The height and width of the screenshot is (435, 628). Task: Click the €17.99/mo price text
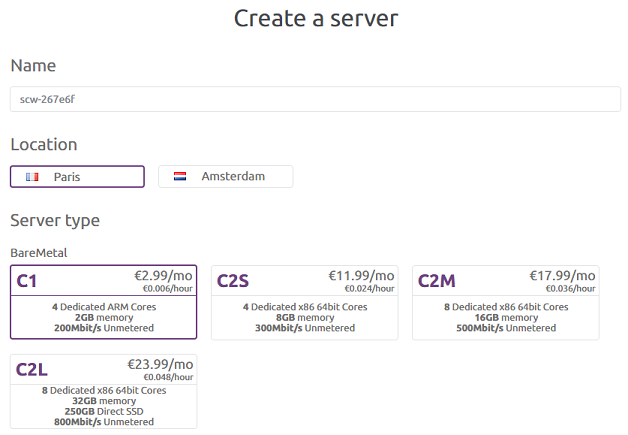pyautogui.click(x=562, y=276)
